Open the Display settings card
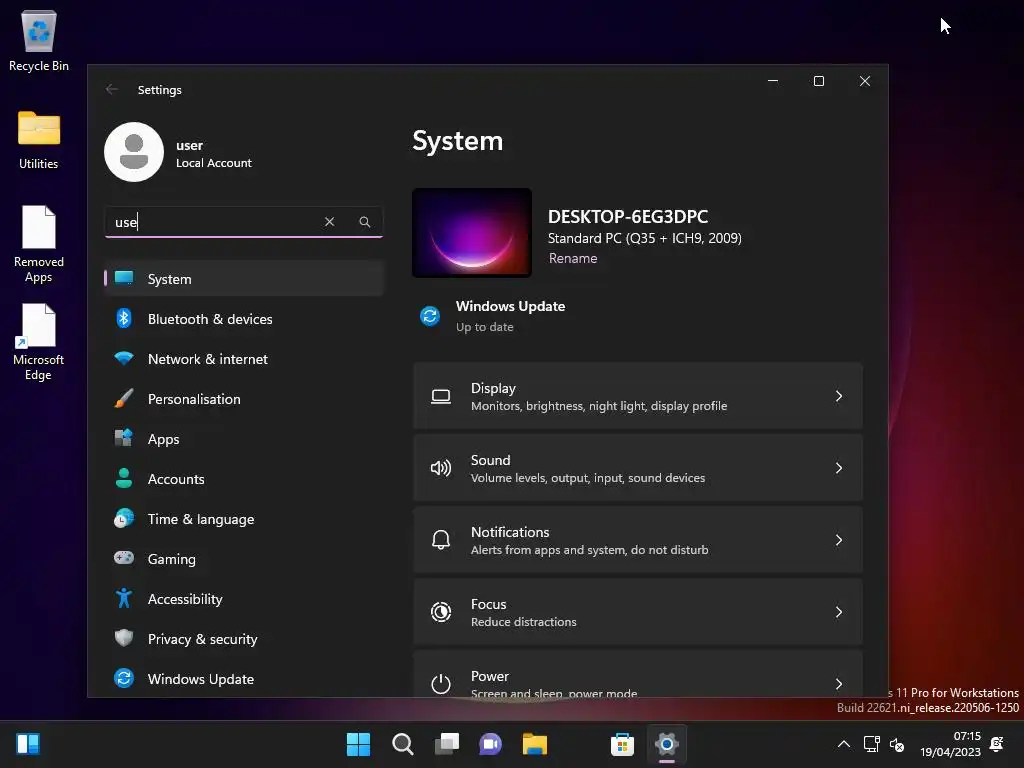 click(x=638, y=396)
